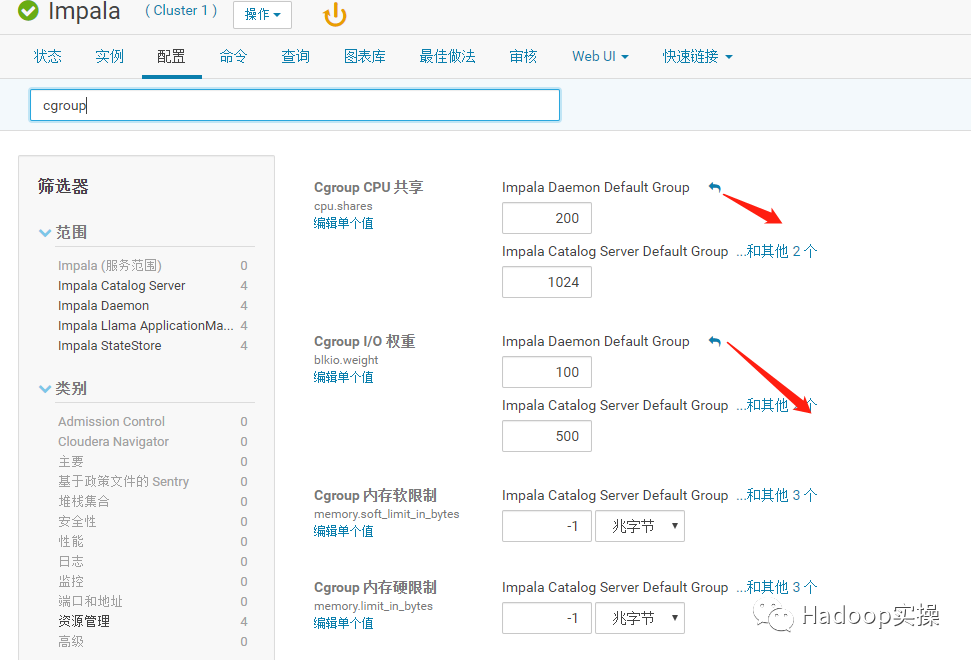Click the cgroup search input field
Viewport: 971px width, 660px height.
point(295,105)
